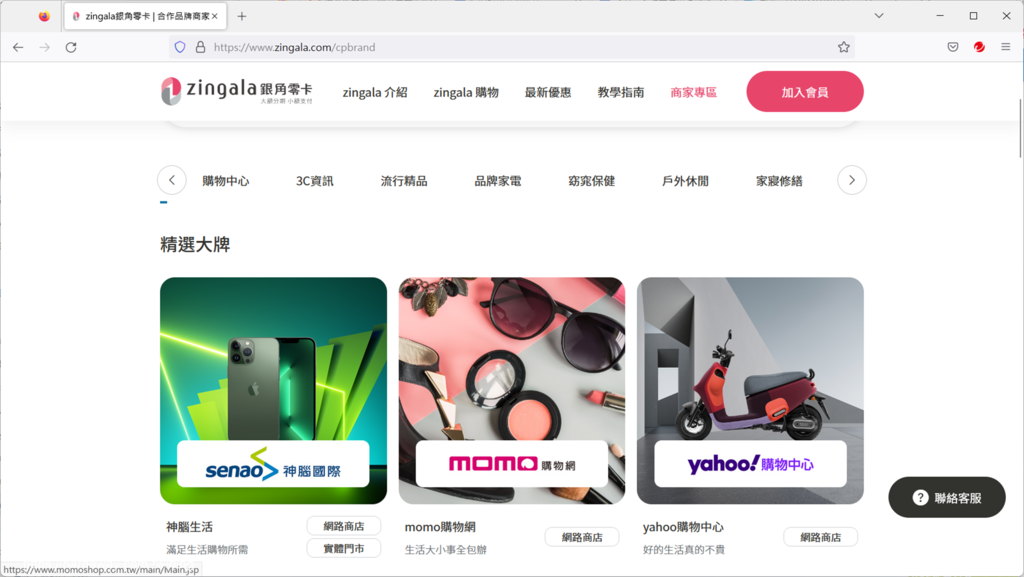Screen dimensions: 1024x577
Task: Click the browser forward arrow
Action: [44, 47]
